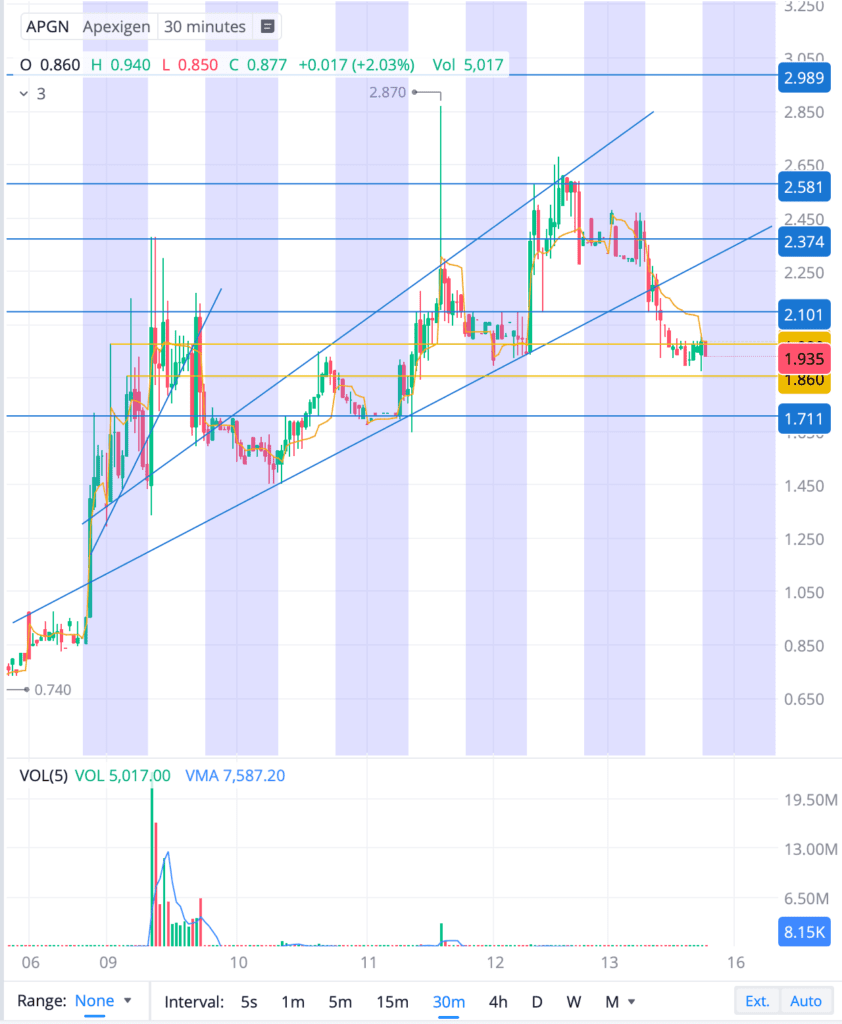Open the M interval dropdown arrow
This screenshot has height=1024, width=842.
632,1001
